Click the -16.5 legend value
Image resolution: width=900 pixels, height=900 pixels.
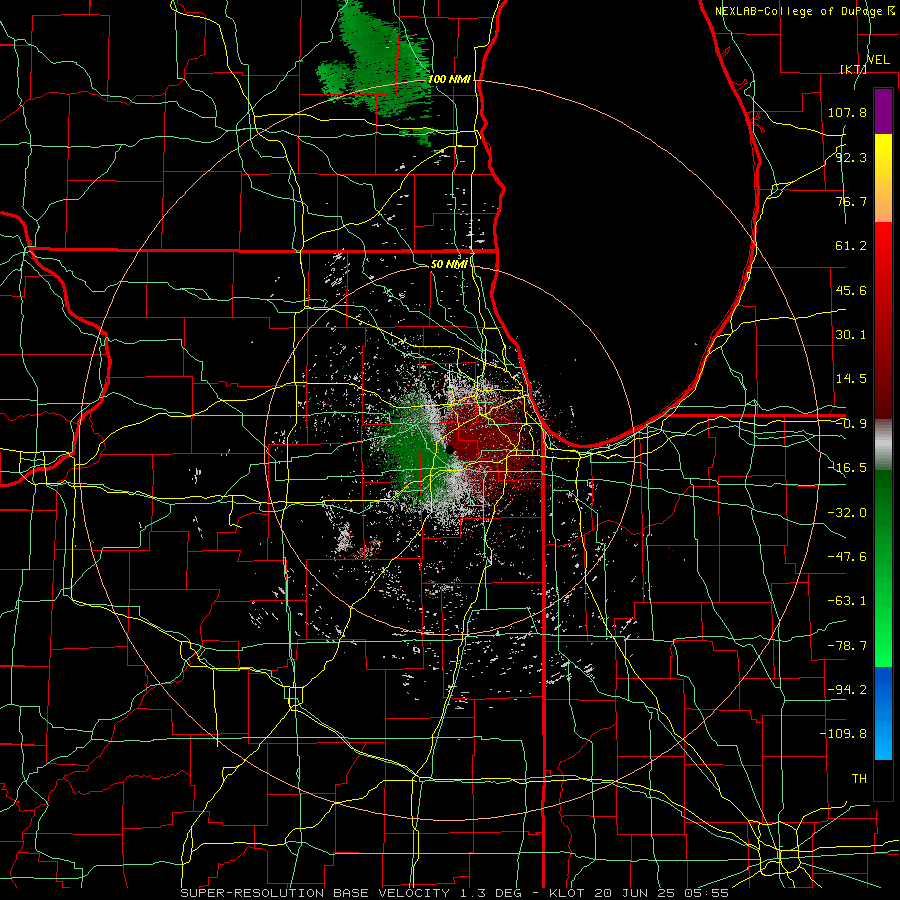point(847,468)
